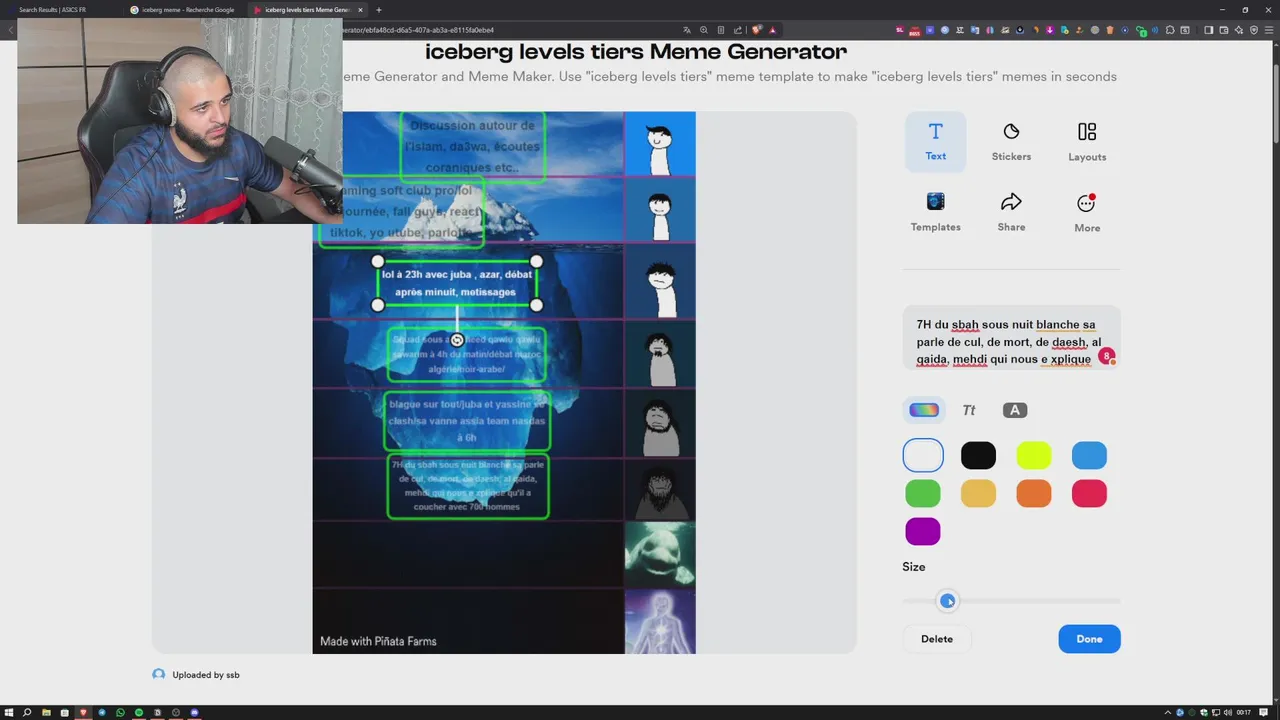The width and height of the screenshot is (1280, 720).
Task: Select the '7H du sbah sous nuit blanche' meme text box
Action: tap(468, 486)
